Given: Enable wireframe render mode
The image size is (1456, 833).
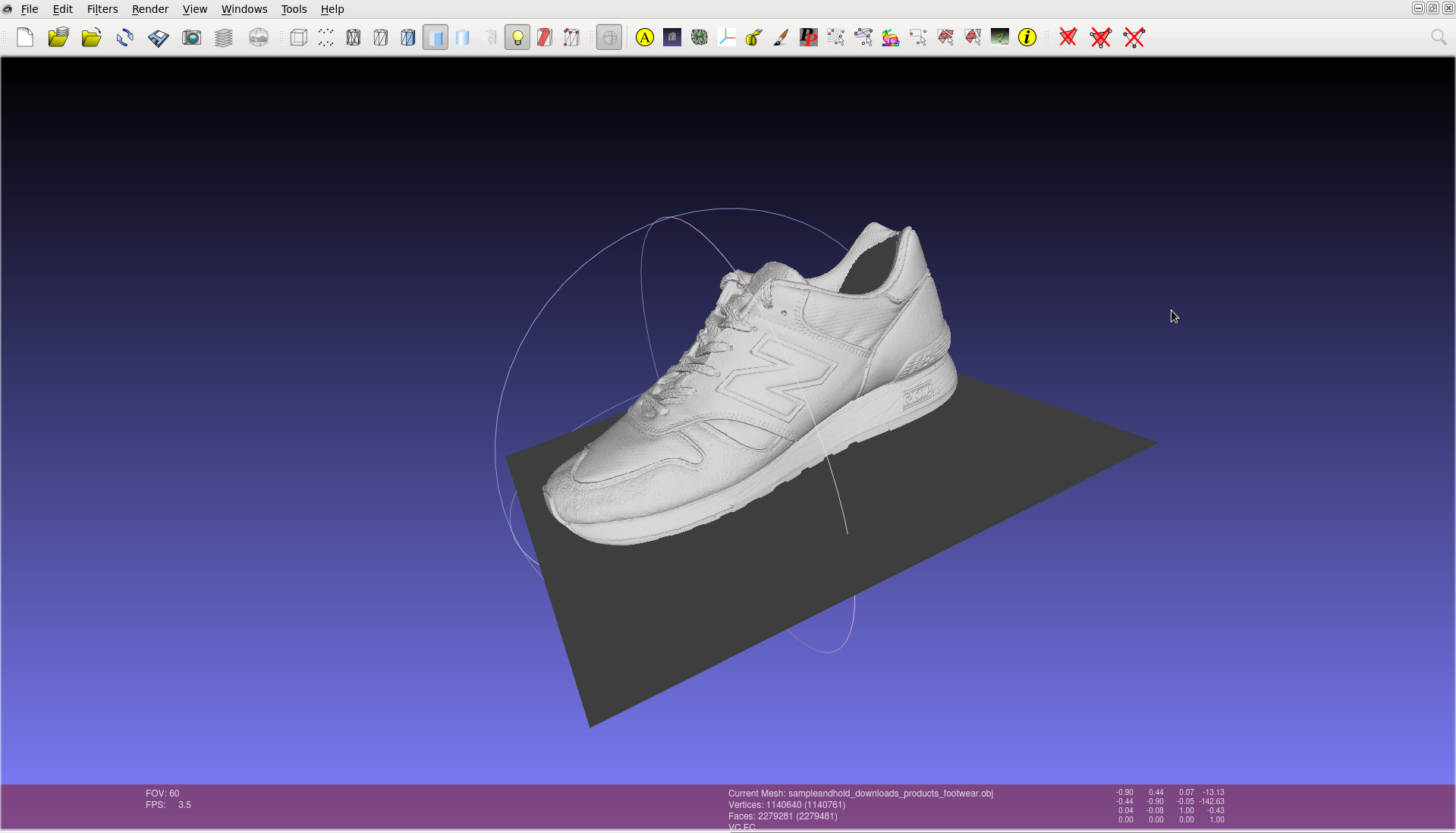Looking at the screenshot, I should (354, 37).
